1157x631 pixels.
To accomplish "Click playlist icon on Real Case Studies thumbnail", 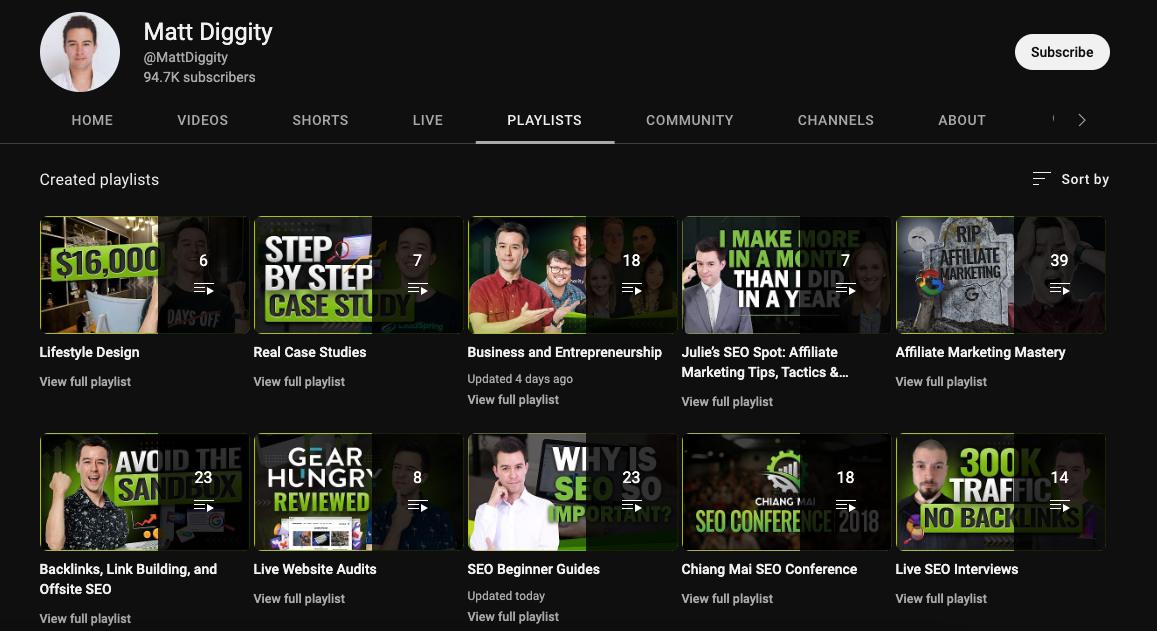I will click(417, 289).
